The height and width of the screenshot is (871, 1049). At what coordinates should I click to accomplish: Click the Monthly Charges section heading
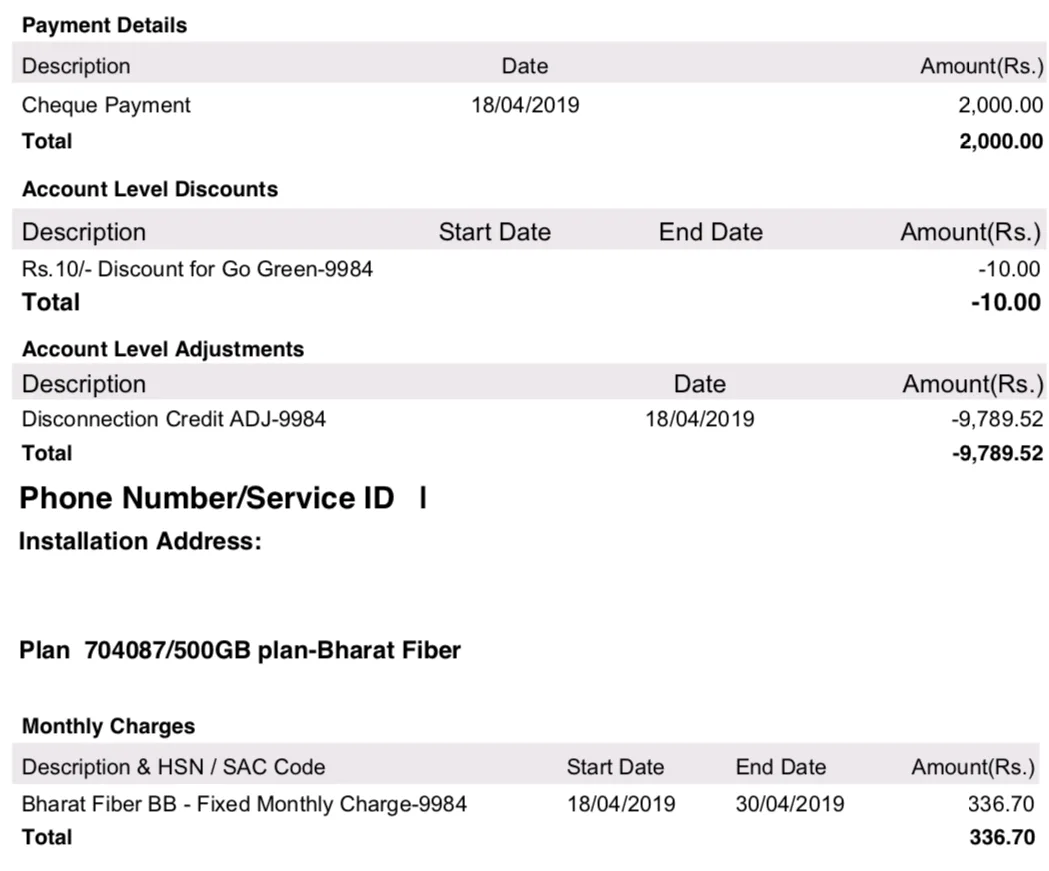(108, 726)
